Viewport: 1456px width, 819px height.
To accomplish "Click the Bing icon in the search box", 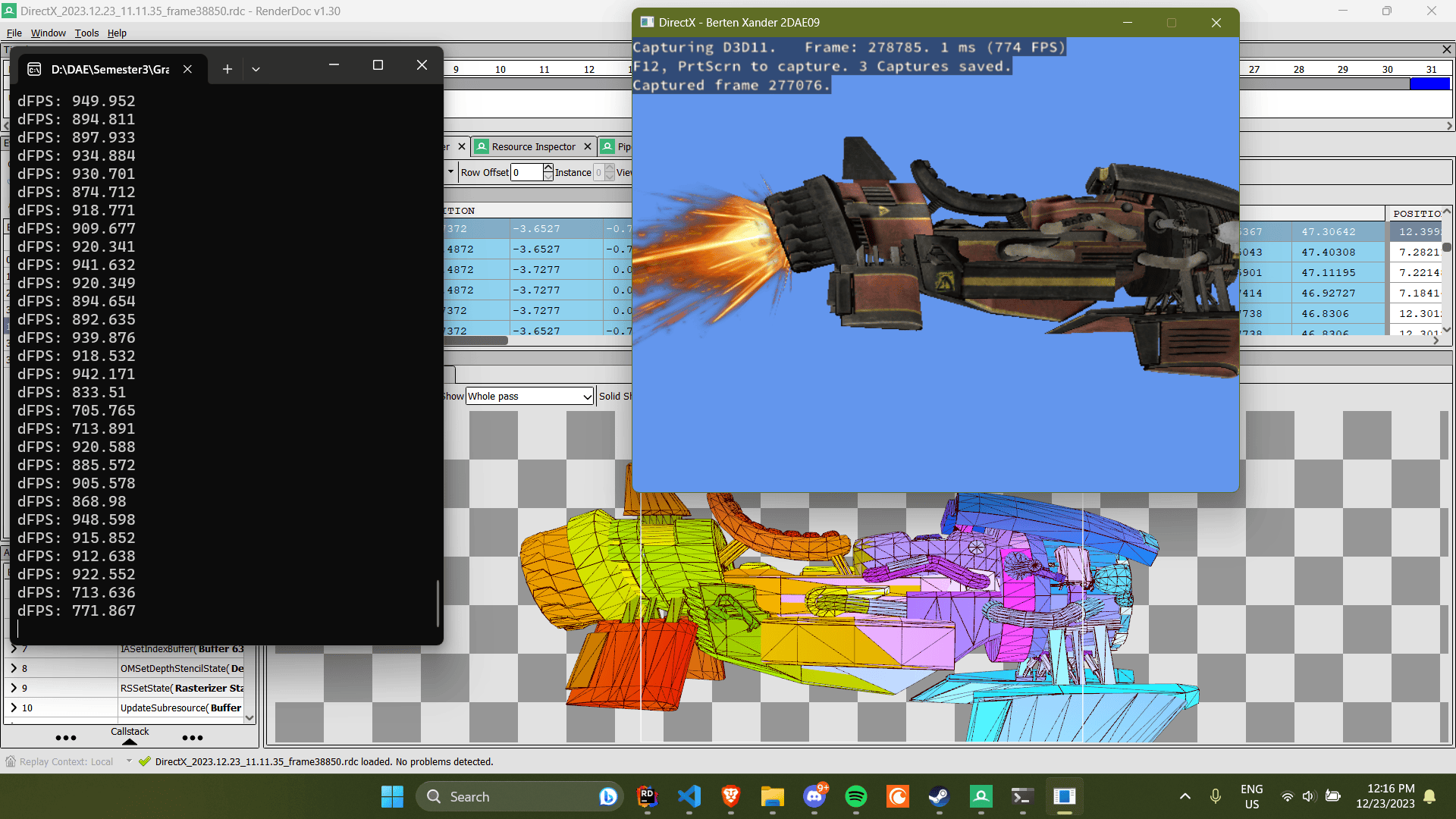I will click(607, 796).
